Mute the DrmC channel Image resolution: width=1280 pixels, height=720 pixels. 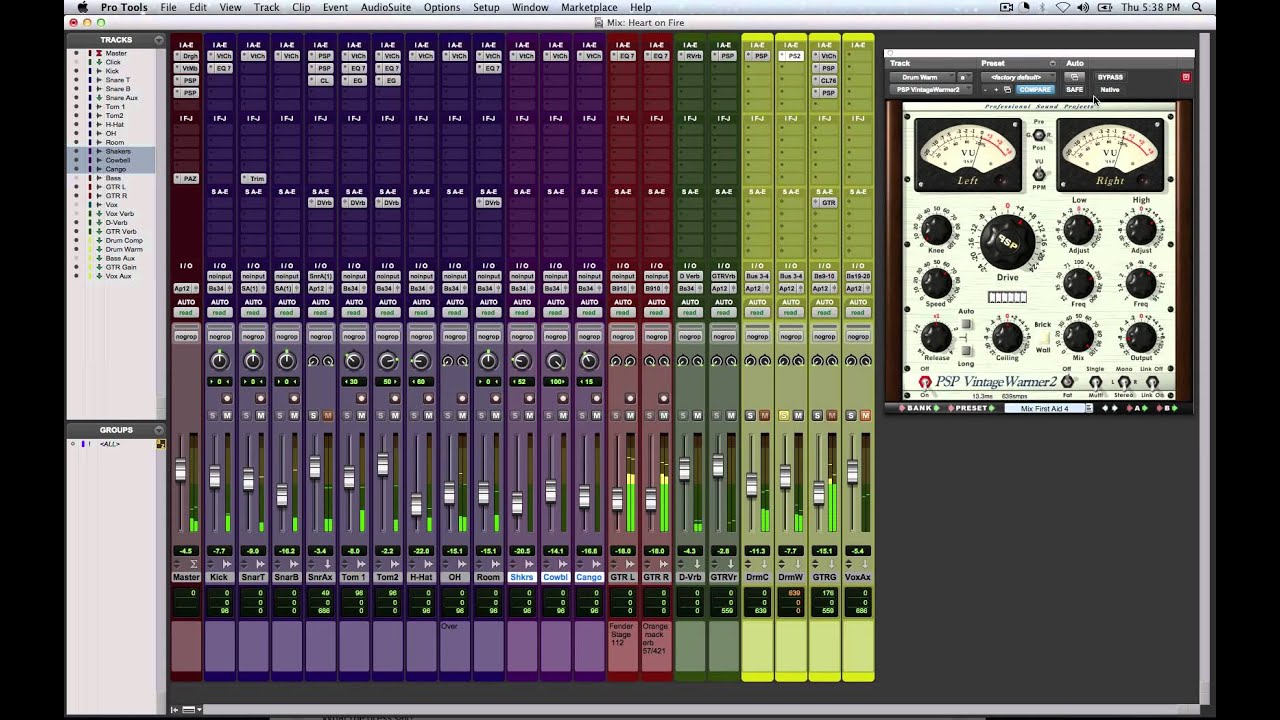[x=765, y=415]
